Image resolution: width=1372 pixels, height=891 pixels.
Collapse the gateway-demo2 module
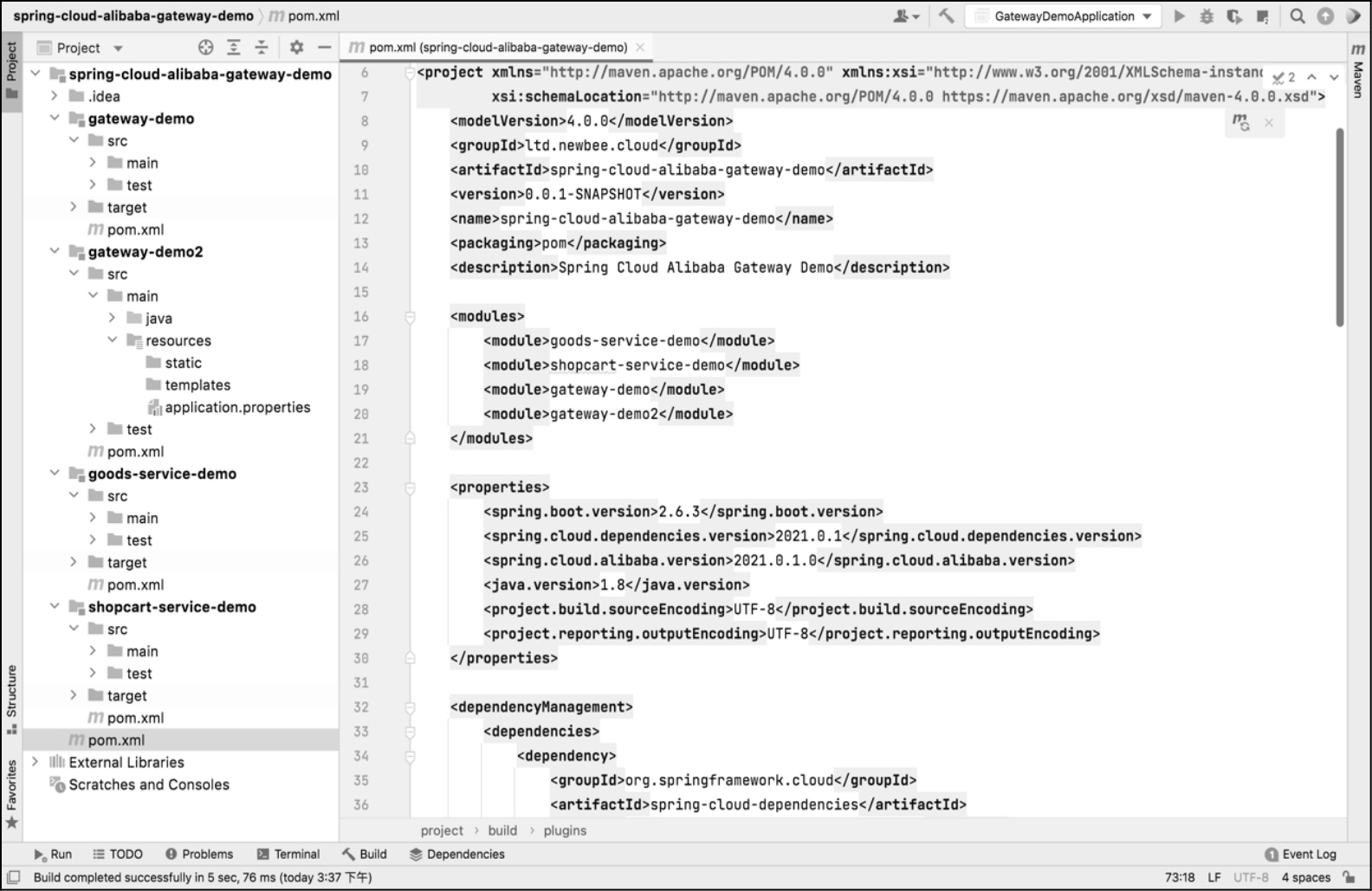point(55,251)
